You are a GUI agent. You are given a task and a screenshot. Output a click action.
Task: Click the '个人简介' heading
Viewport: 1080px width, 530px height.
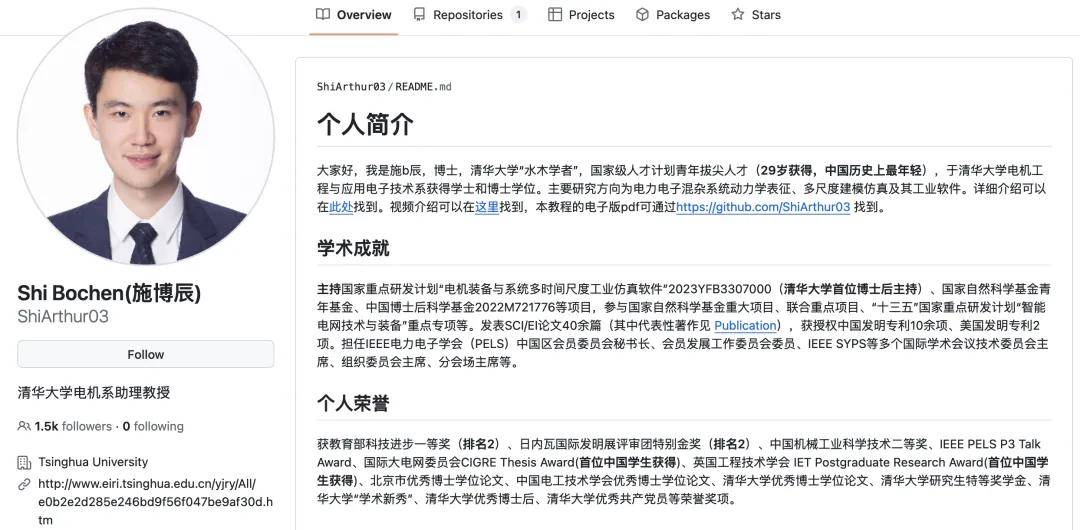pos(365,125)
